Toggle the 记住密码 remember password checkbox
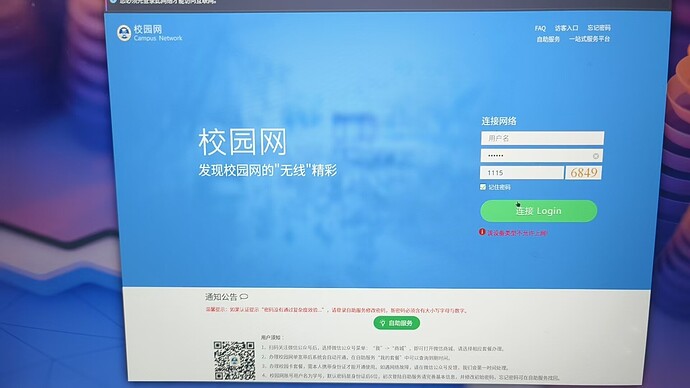The height and width of the screenshot is (388, 690). point(483,187)
